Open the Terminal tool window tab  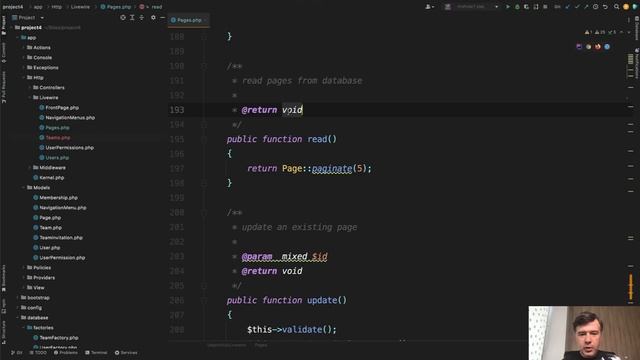96,353
